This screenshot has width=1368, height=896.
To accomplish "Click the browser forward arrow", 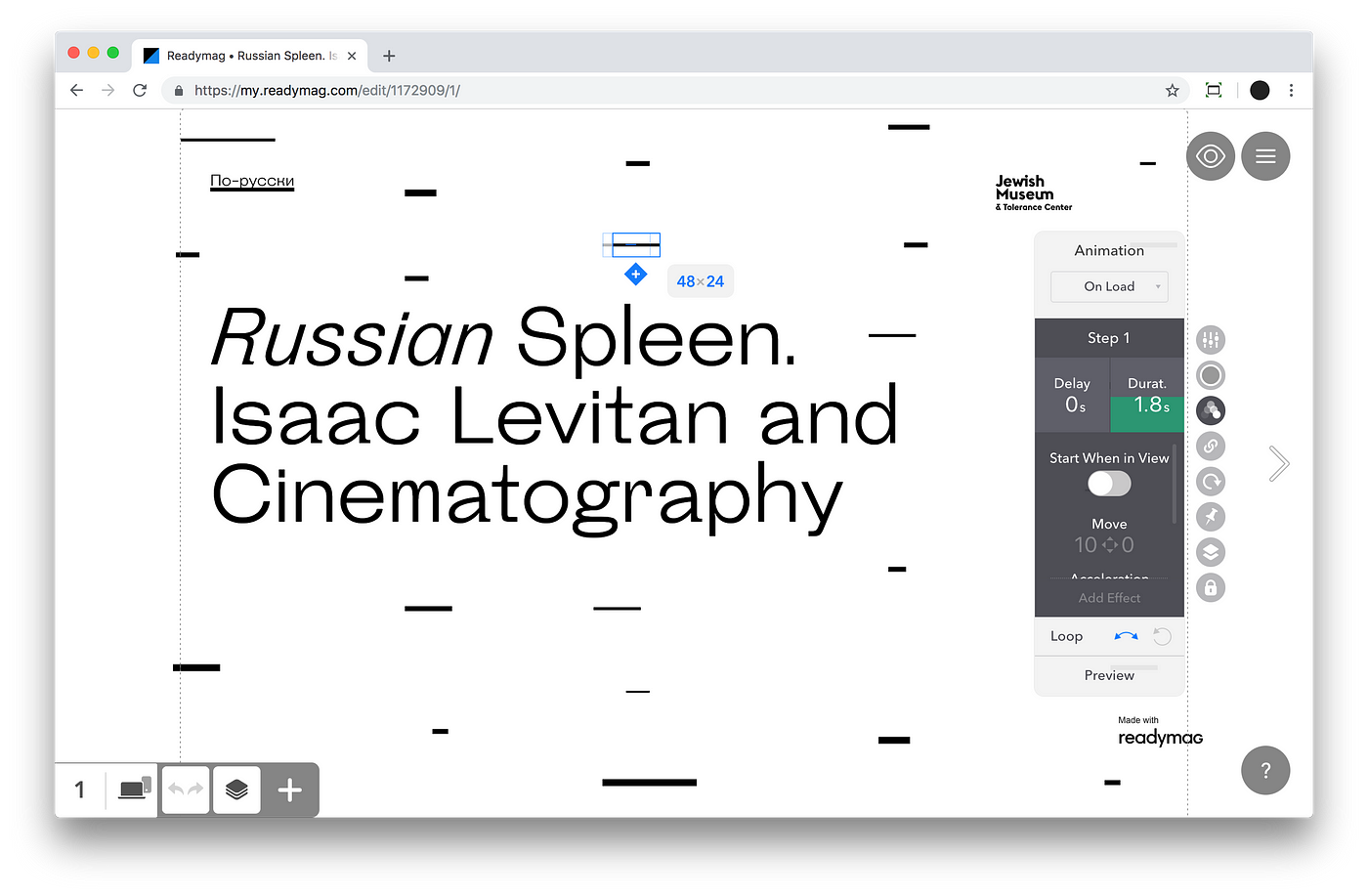I will pos(108,90).
